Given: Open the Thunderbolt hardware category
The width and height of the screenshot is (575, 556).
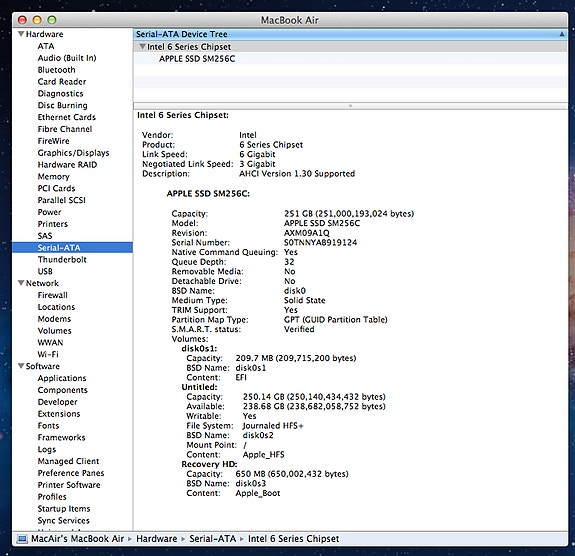Looking at the screenshot, I should click(62, 259).
